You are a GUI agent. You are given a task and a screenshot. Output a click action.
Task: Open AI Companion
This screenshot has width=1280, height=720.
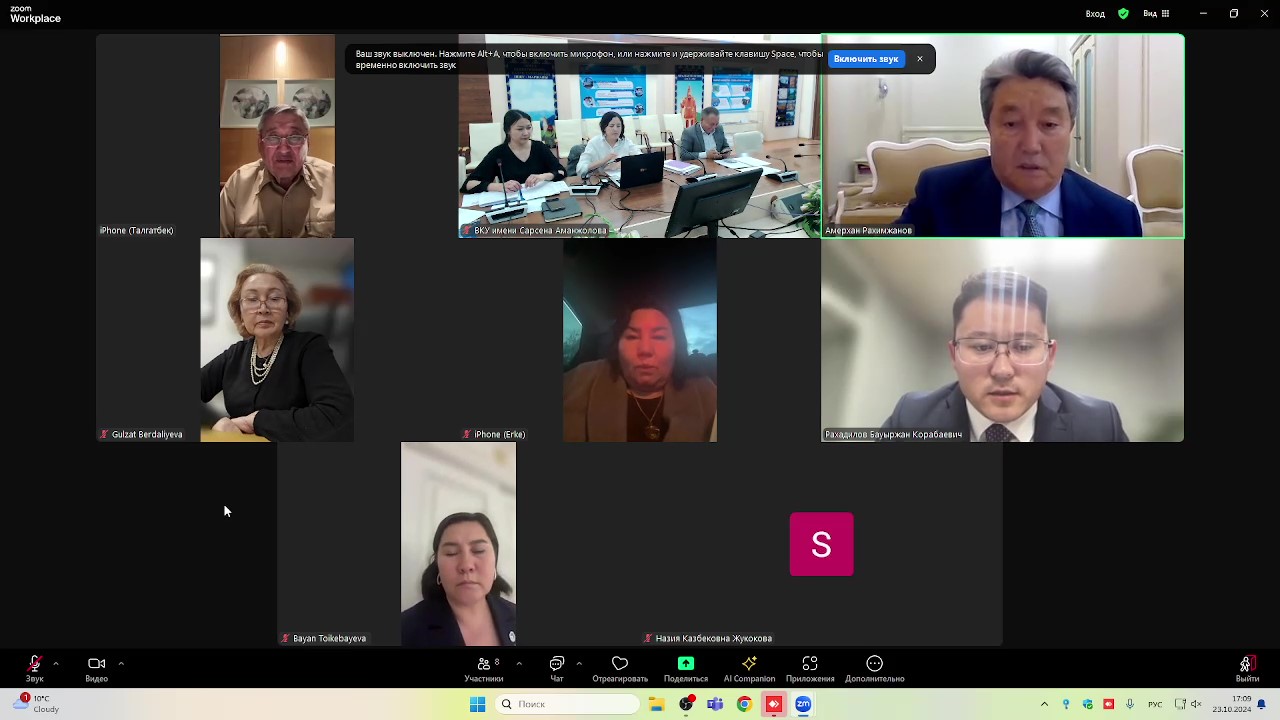click(x=749, y=668)
